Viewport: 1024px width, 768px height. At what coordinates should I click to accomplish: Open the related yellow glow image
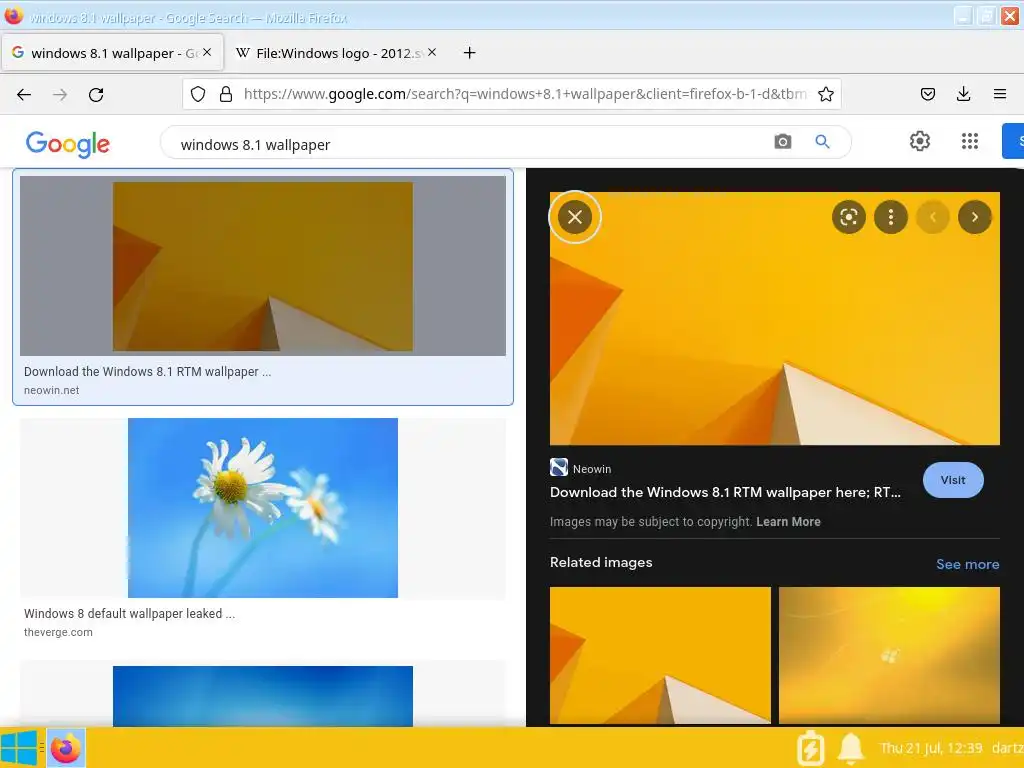[x=889, y=655]
